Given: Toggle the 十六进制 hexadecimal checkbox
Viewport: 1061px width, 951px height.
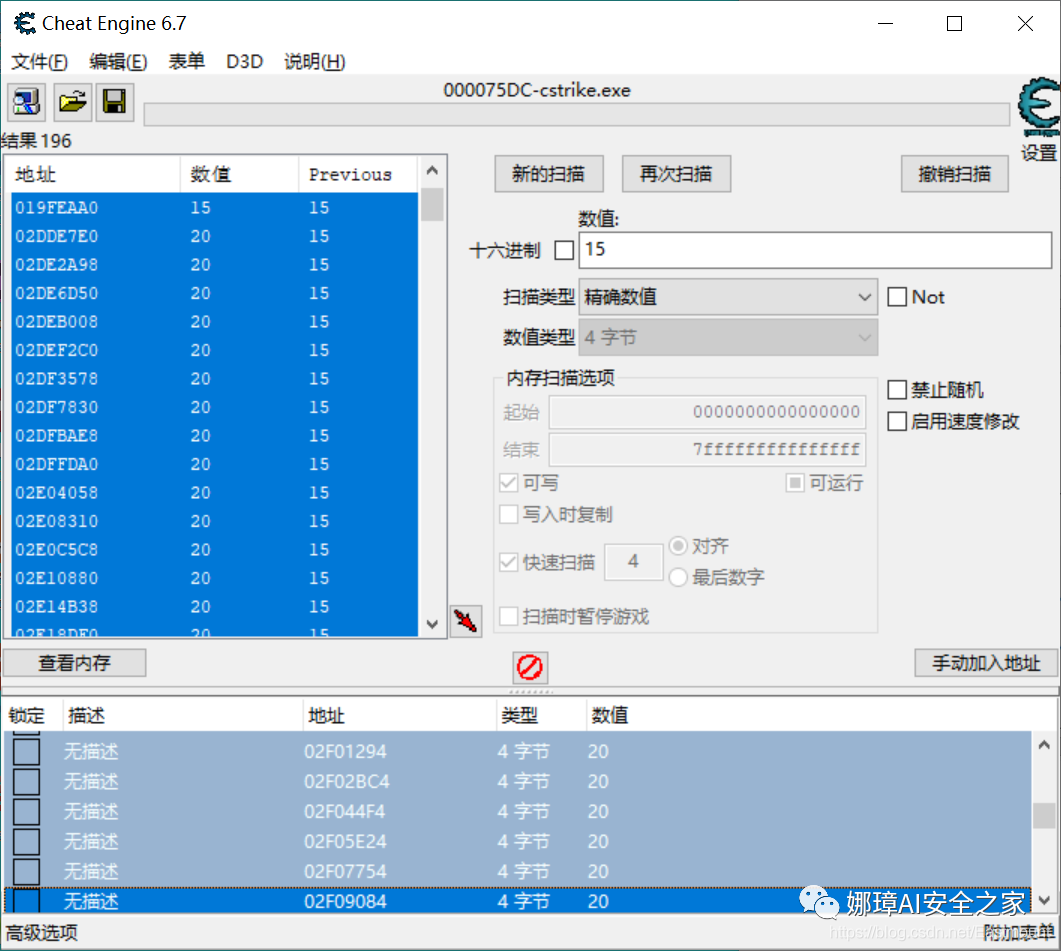Looking at the screenshot, I should (564, 250).
